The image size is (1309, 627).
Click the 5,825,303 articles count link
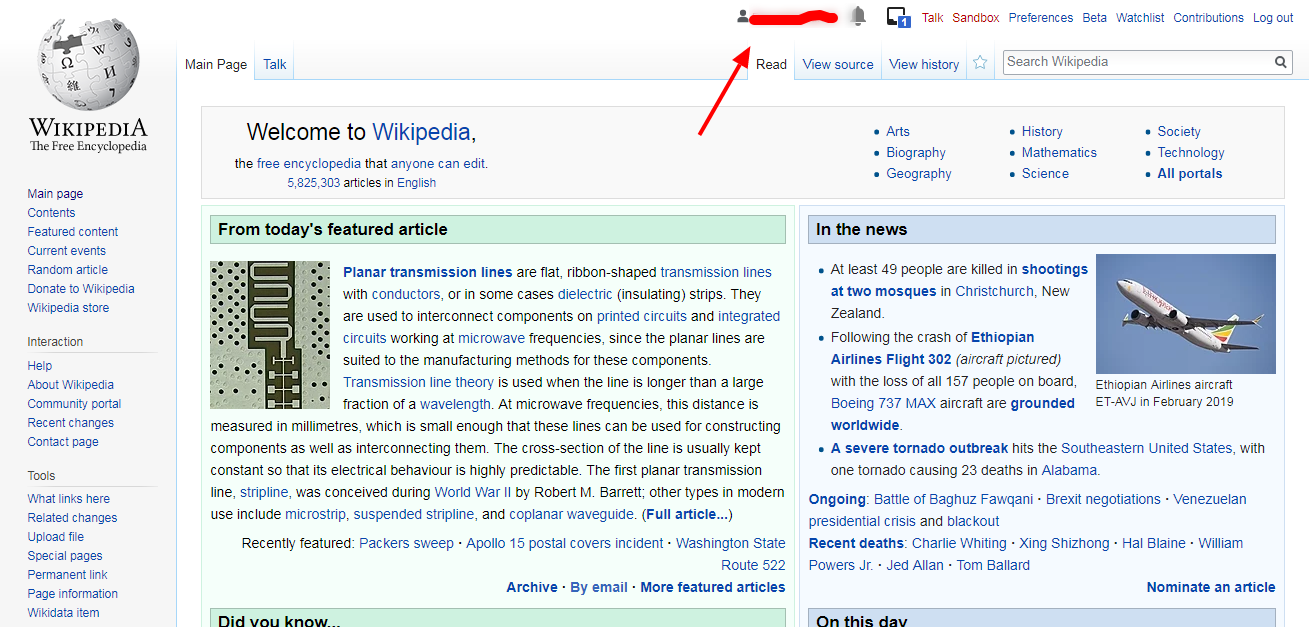(x=313, y=183)
